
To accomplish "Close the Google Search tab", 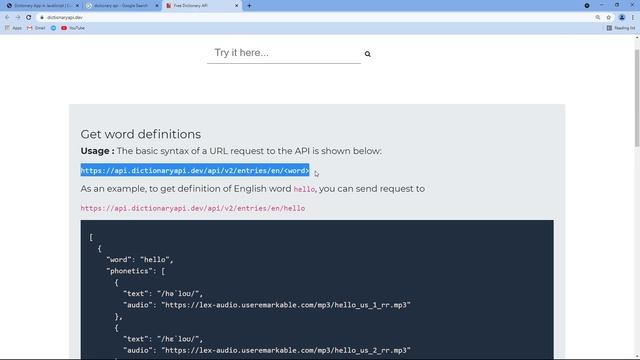I will coord(157,6).
